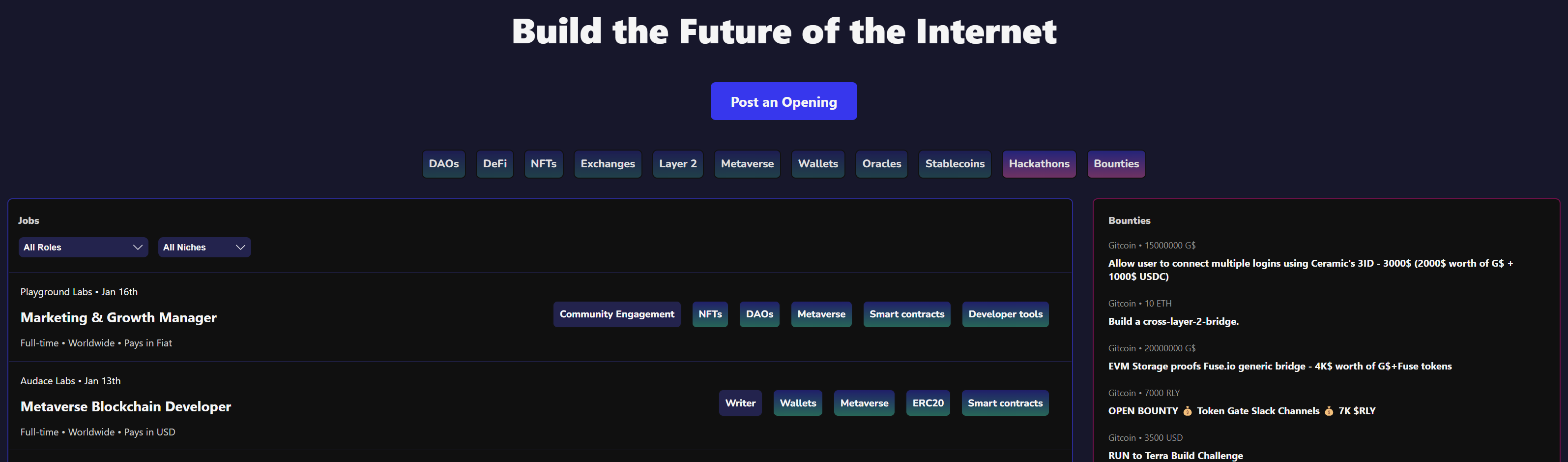
Task: Click the ERC20 job tag
Action: (x=928, y=403)
